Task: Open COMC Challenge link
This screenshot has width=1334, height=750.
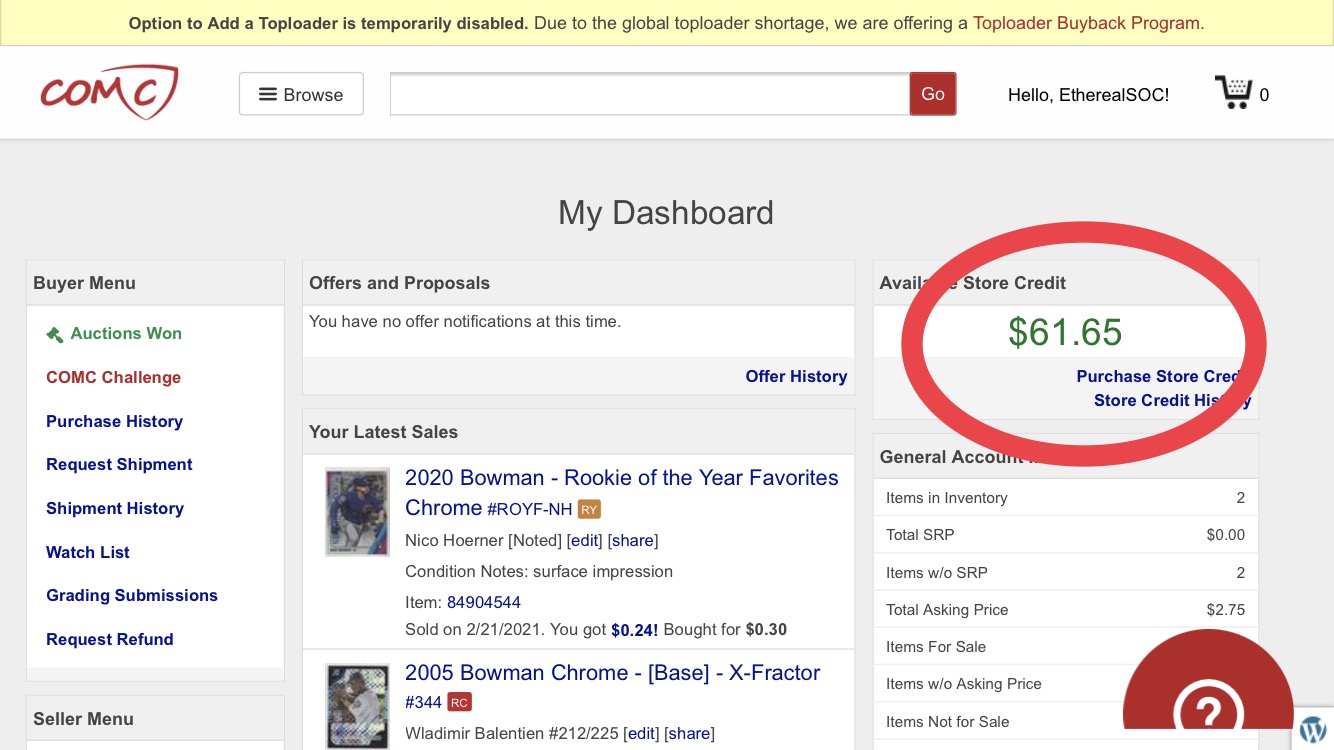Action: click(114, 377)
